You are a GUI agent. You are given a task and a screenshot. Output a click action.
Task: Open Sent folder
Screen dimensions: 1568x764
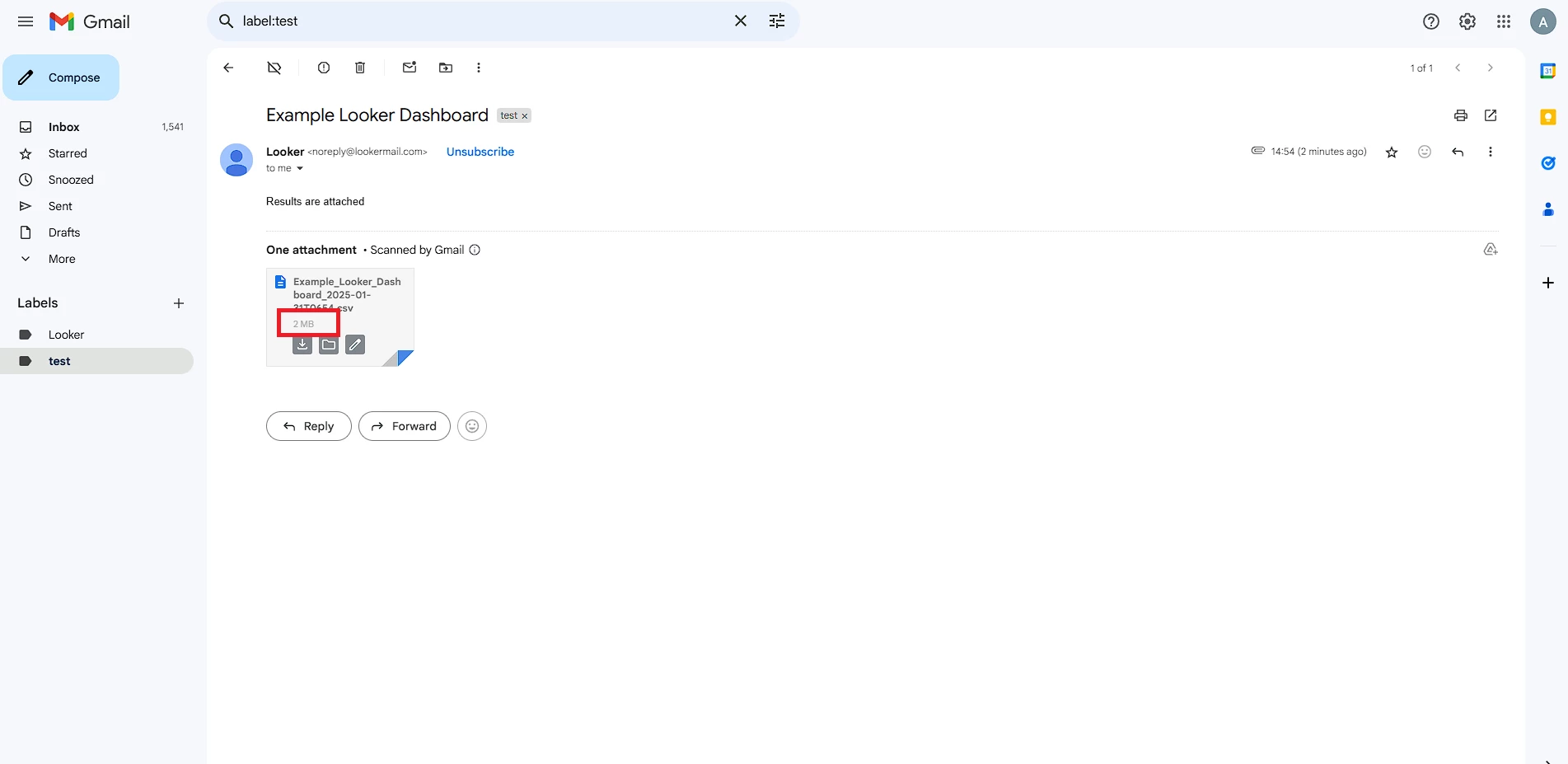tap(97, 206)
